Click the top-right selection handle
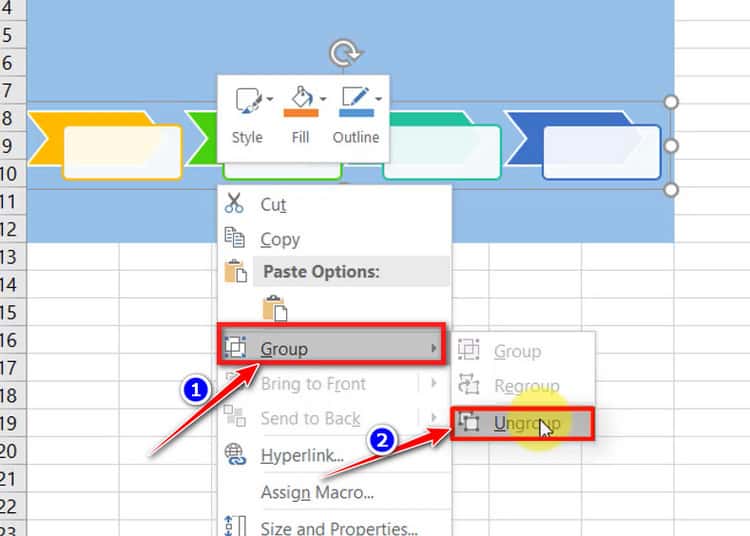 671,102
